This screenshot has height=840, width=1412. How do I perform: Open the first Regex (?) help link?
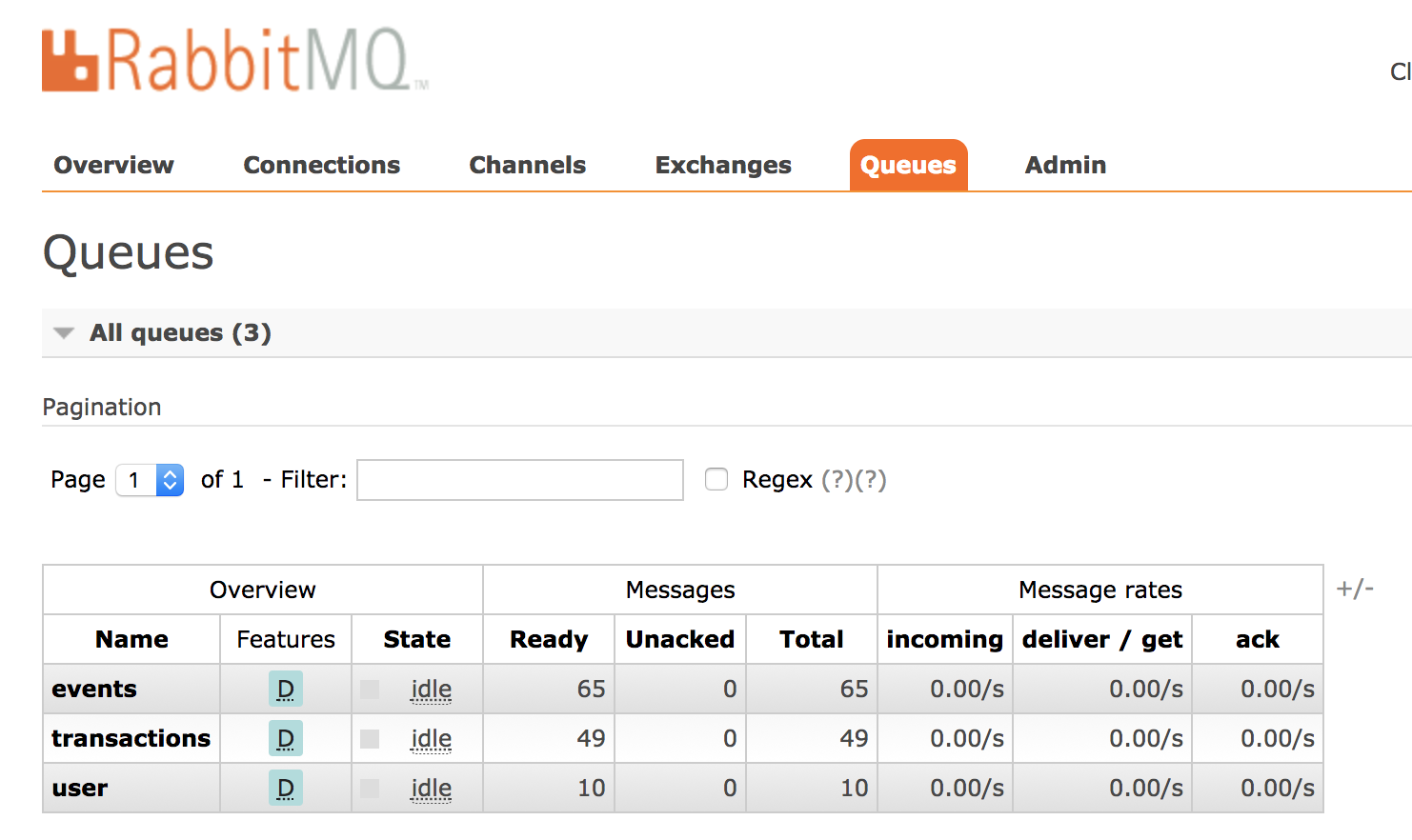837,480
